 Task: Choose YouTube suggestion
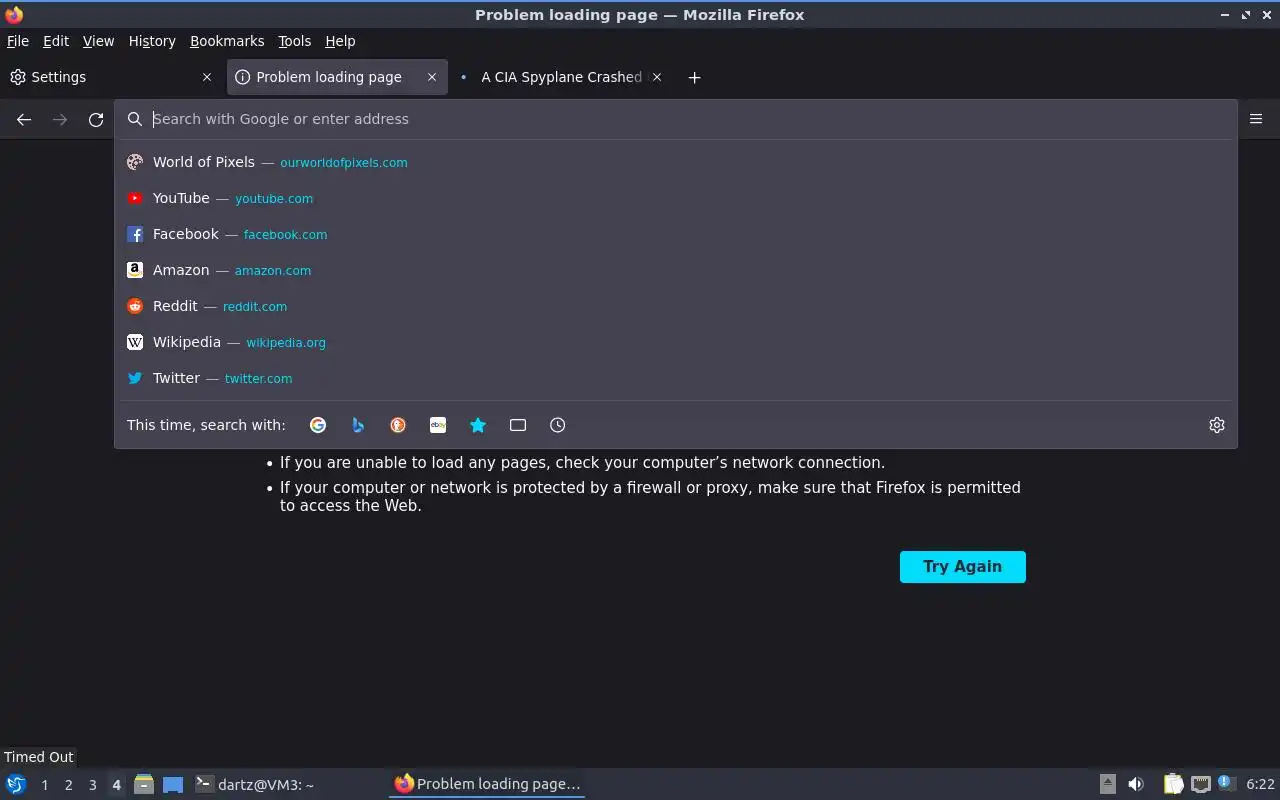point(675,198)
